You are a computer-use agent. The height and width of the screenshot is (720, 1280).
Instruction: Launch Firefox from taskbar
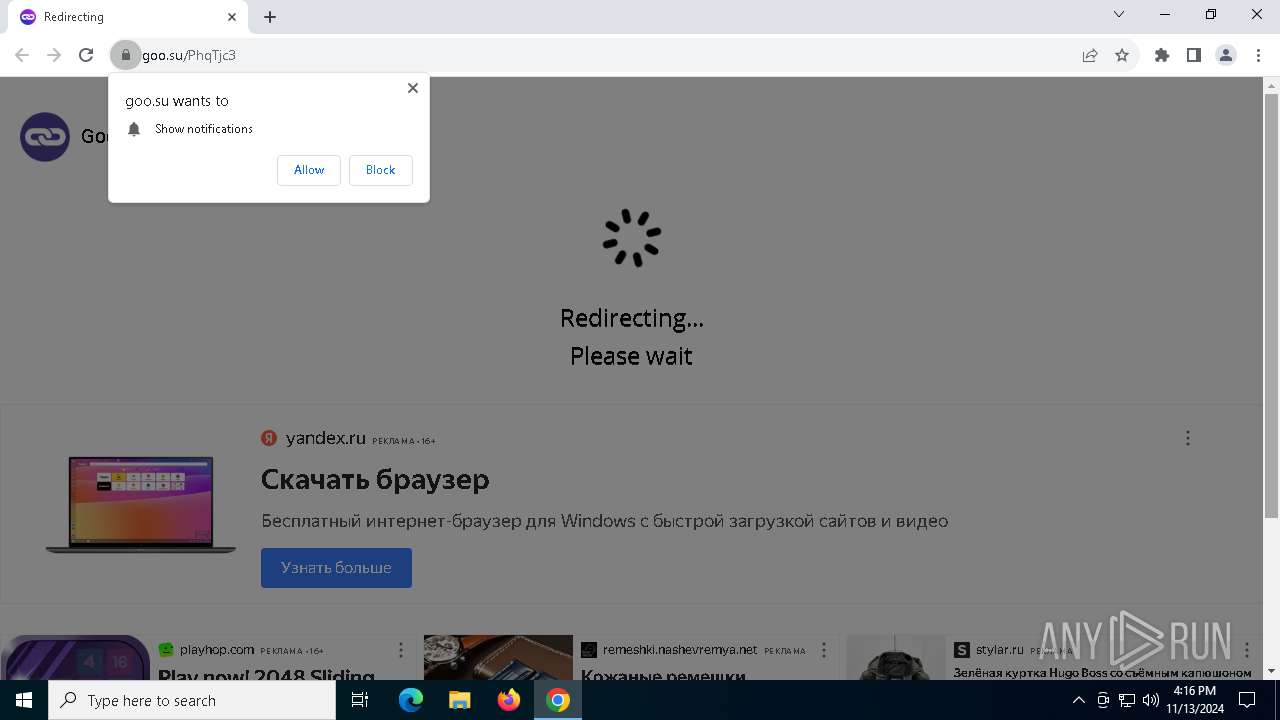point(509,700)
